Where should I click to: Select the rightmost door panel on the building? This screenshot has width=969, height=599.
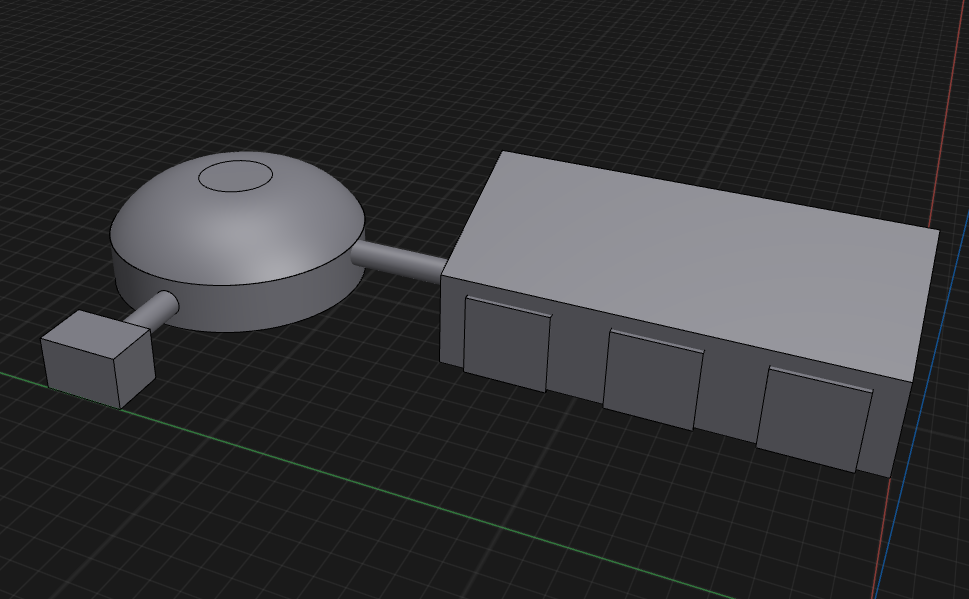tap(815, 418)
